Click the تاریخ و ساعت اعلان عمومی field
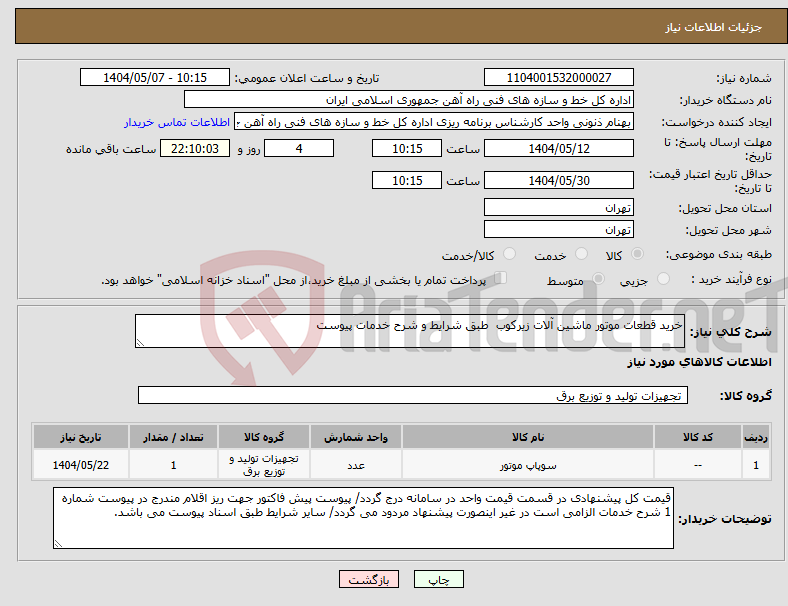 pyautogui.click(x=155, y=77)
